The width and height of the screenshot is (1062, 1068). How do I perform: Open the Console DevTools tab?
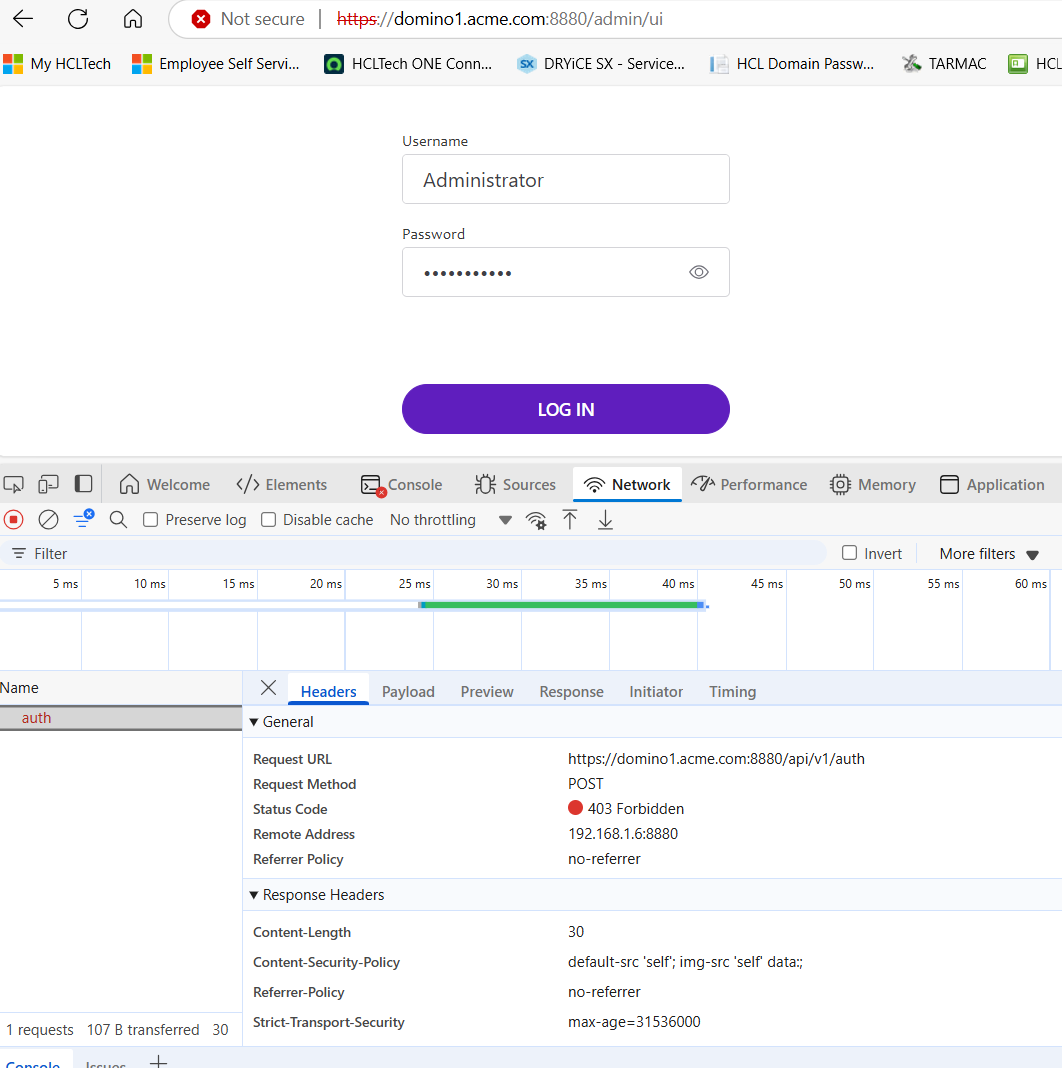402,485
